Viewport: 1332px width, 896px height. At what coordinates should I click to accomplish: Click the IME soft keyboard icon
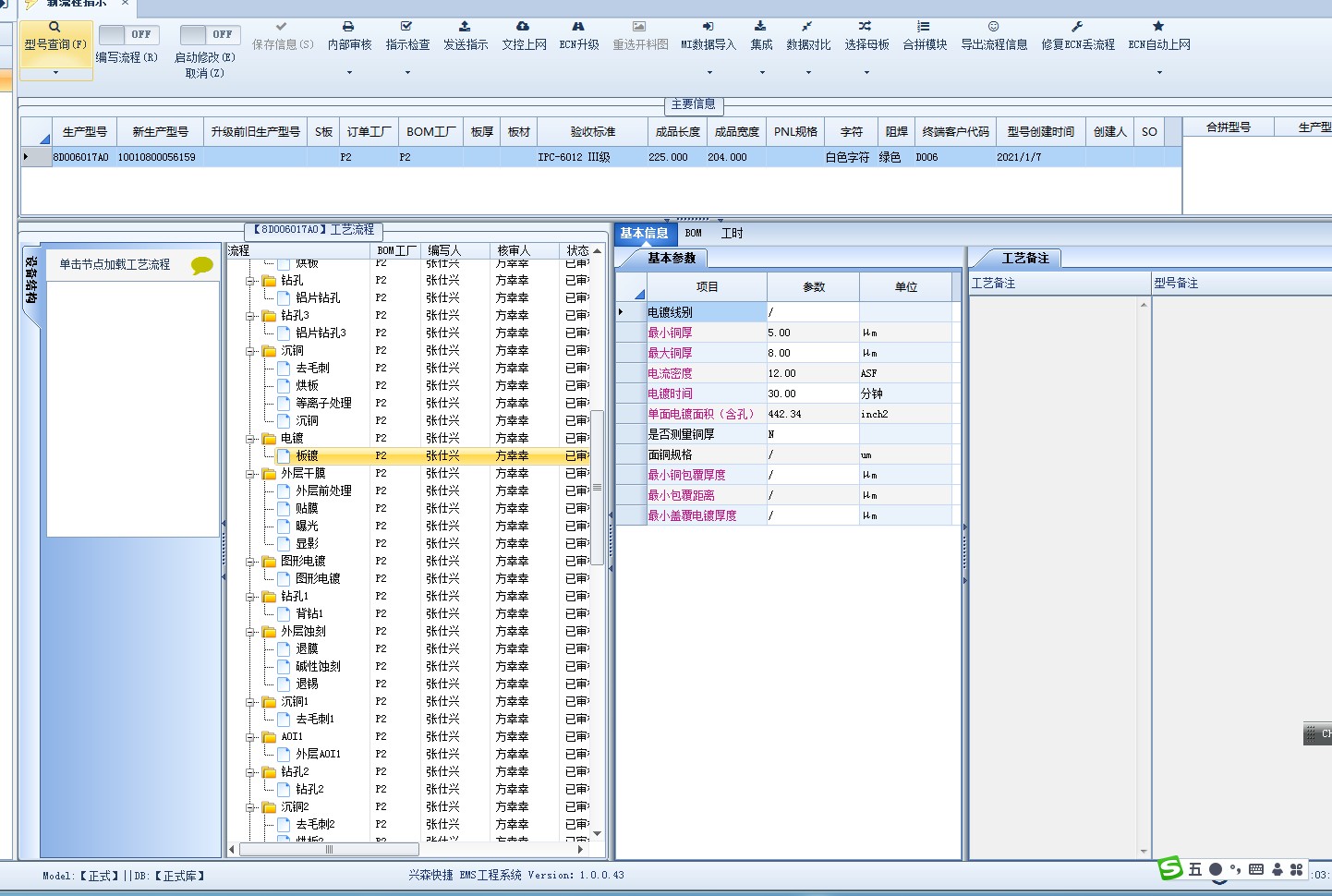tap(1256, 869)
